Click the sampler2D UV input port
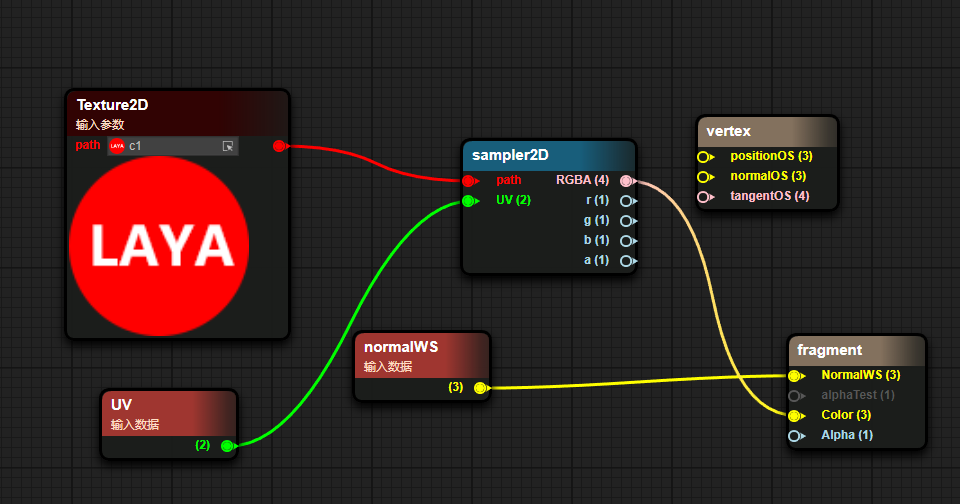Image resolution: width=960 pixels, height=504 pixels. coord(468,201)
